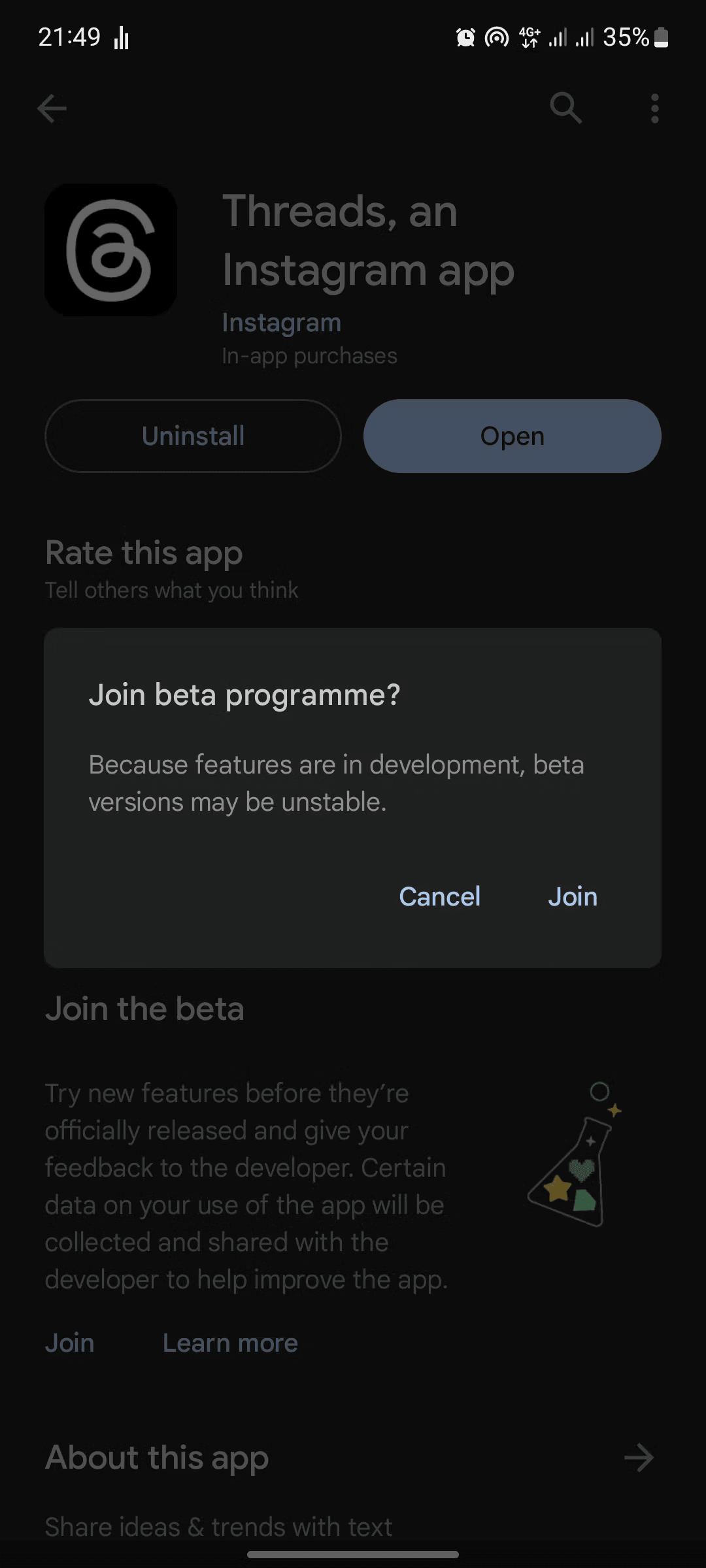Tap the 4G+ data indicator icon
706x1568 pixels.
[x=529, y=37]
